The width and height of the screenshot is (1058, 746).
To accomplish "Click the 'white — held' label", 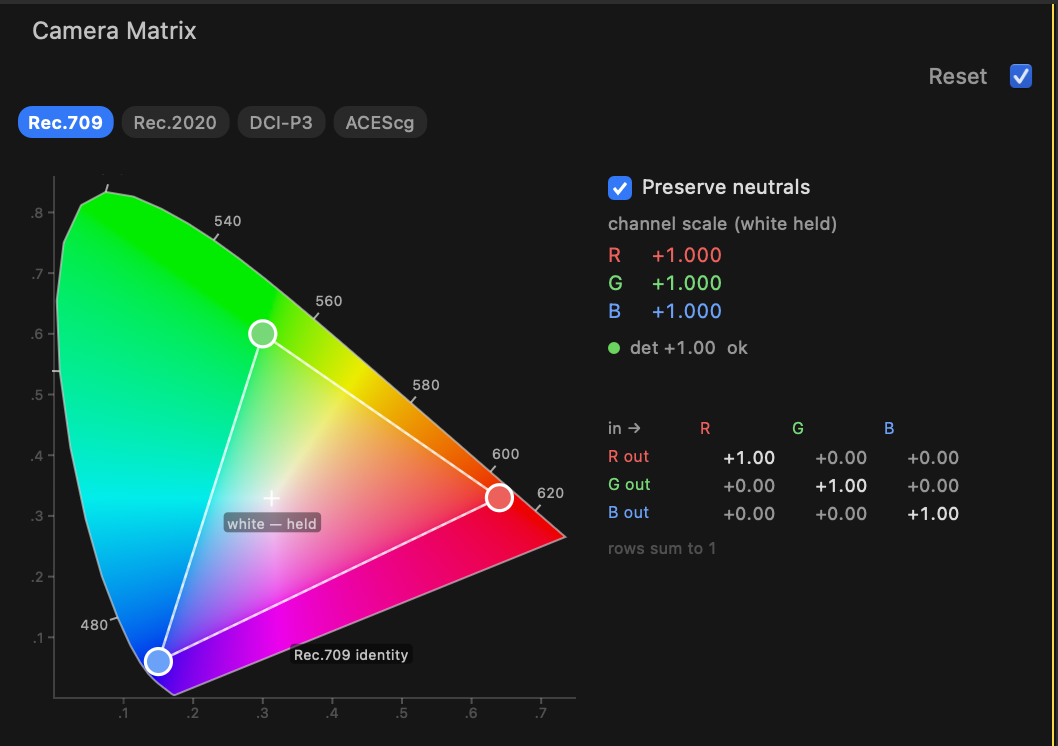I will pyautogui.click(x=272, y=523).
